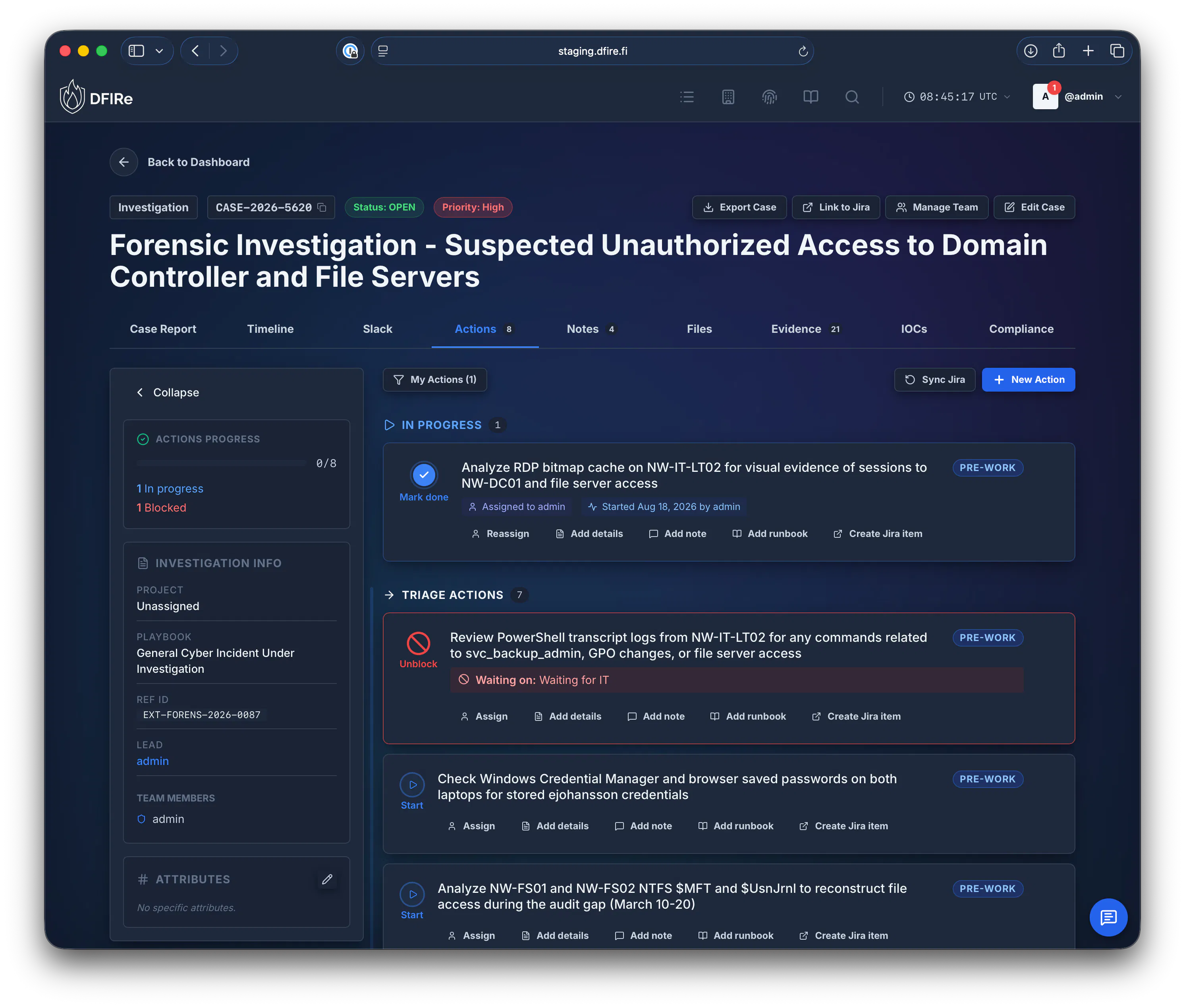Click Safari downloads icon
This screenshot has height=1008, width=1185.
coord(1030,51)
